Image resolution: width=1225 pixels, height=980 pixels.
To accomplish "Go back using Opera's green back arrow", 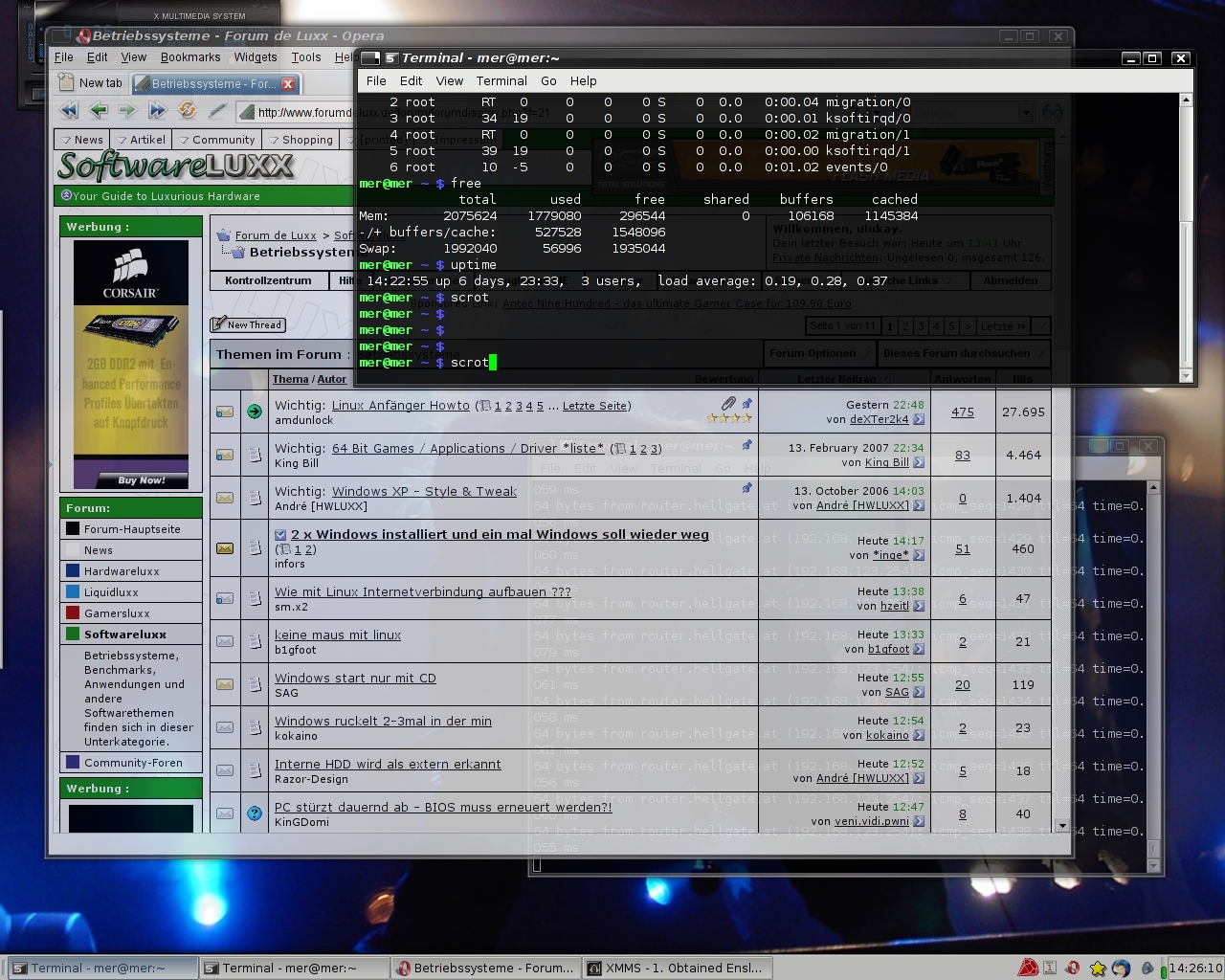I will pos(99,111).
